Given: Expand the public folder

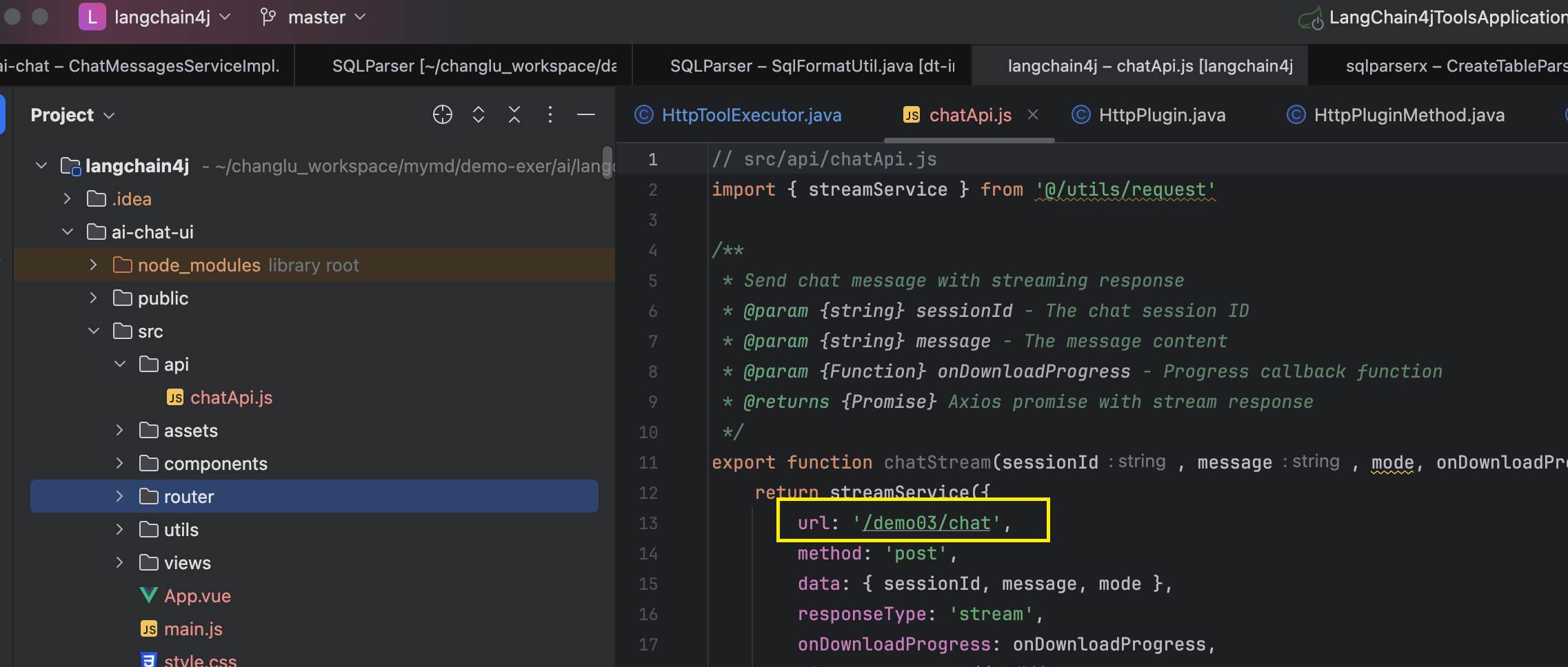Looking at the screenshot, I should [x=93, y=298].
